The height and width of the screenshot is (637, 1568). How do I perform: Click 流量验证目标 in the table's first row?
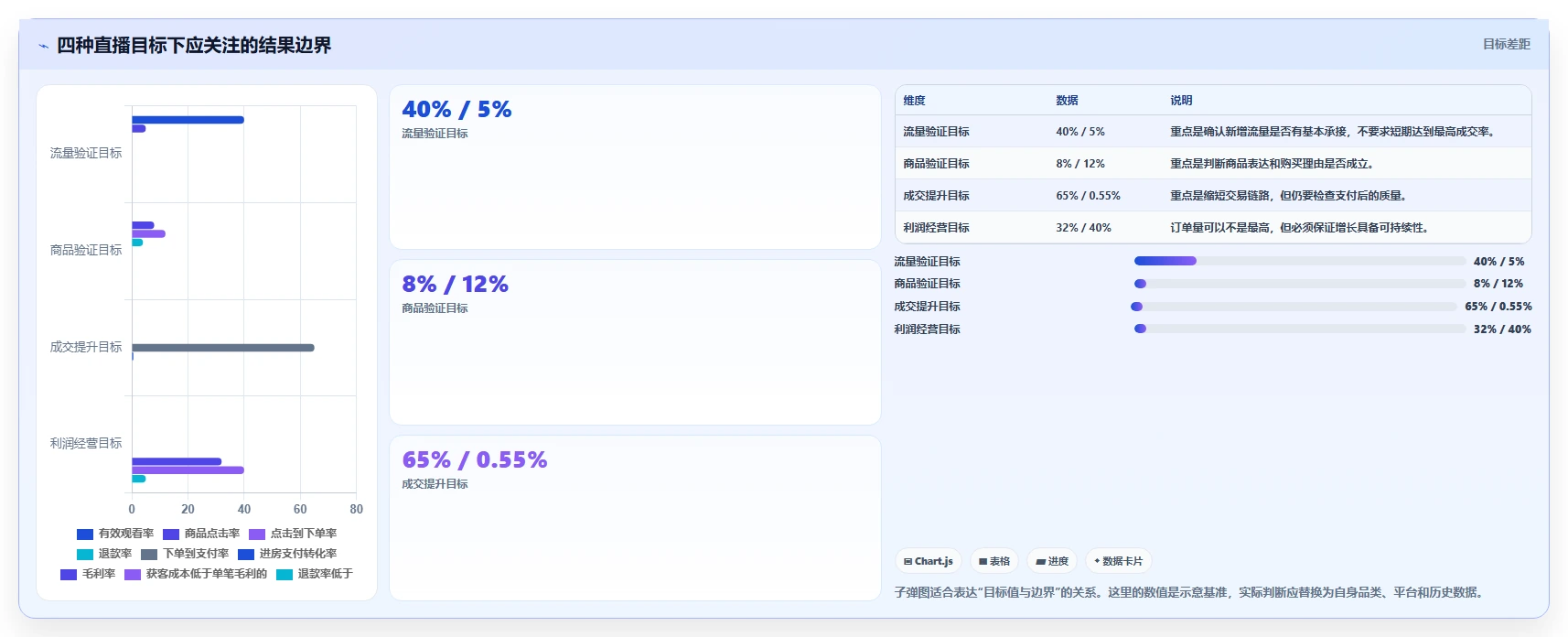click(x=936, y=132)
